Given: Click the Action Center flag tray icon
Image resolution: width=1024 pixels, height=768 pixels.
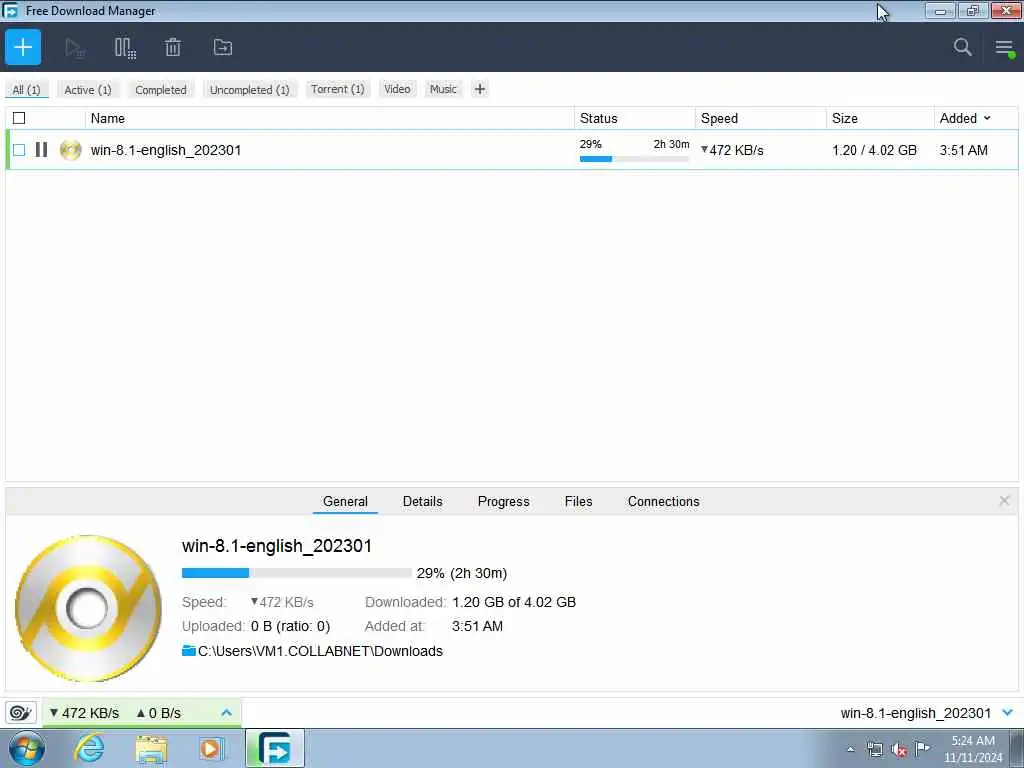Looking at the screenshot, I should coord(922,749).
